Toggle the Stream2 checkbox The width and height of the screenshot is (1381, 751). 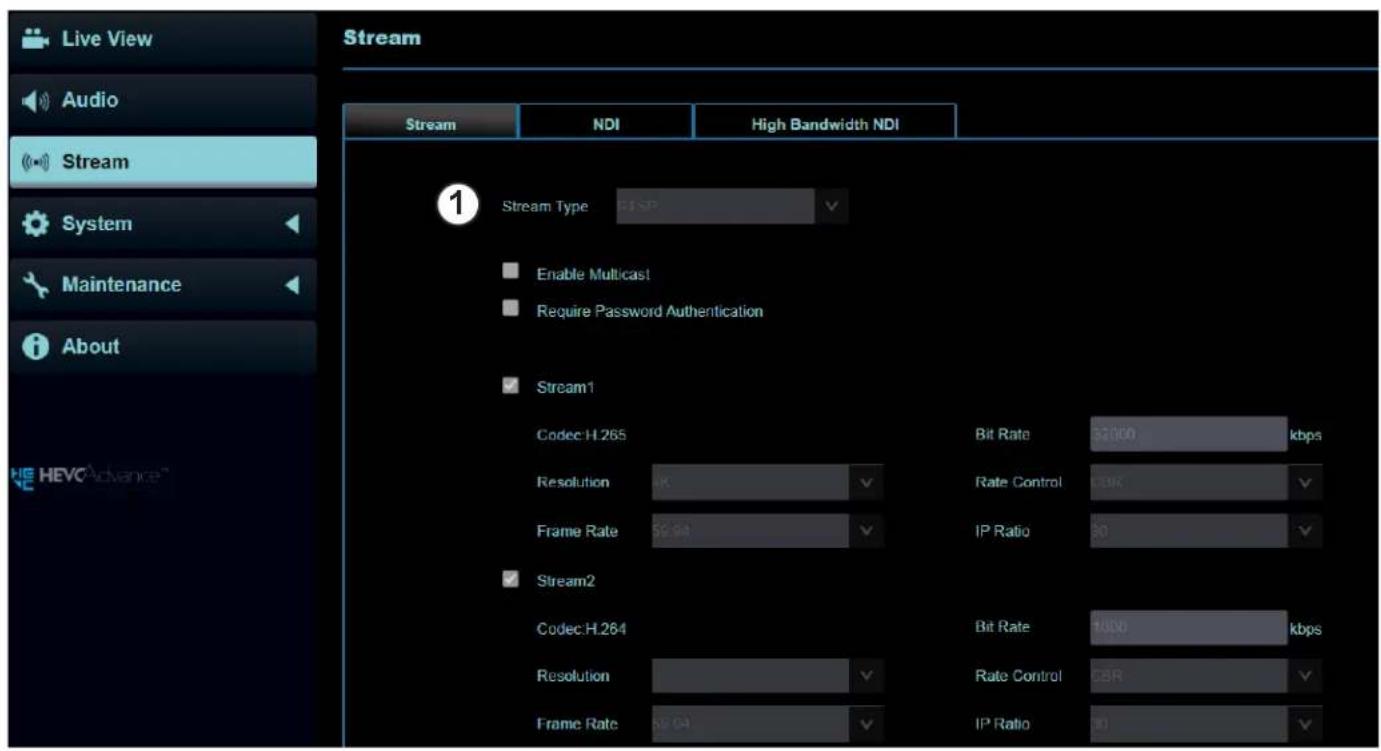tap(511, 579)
